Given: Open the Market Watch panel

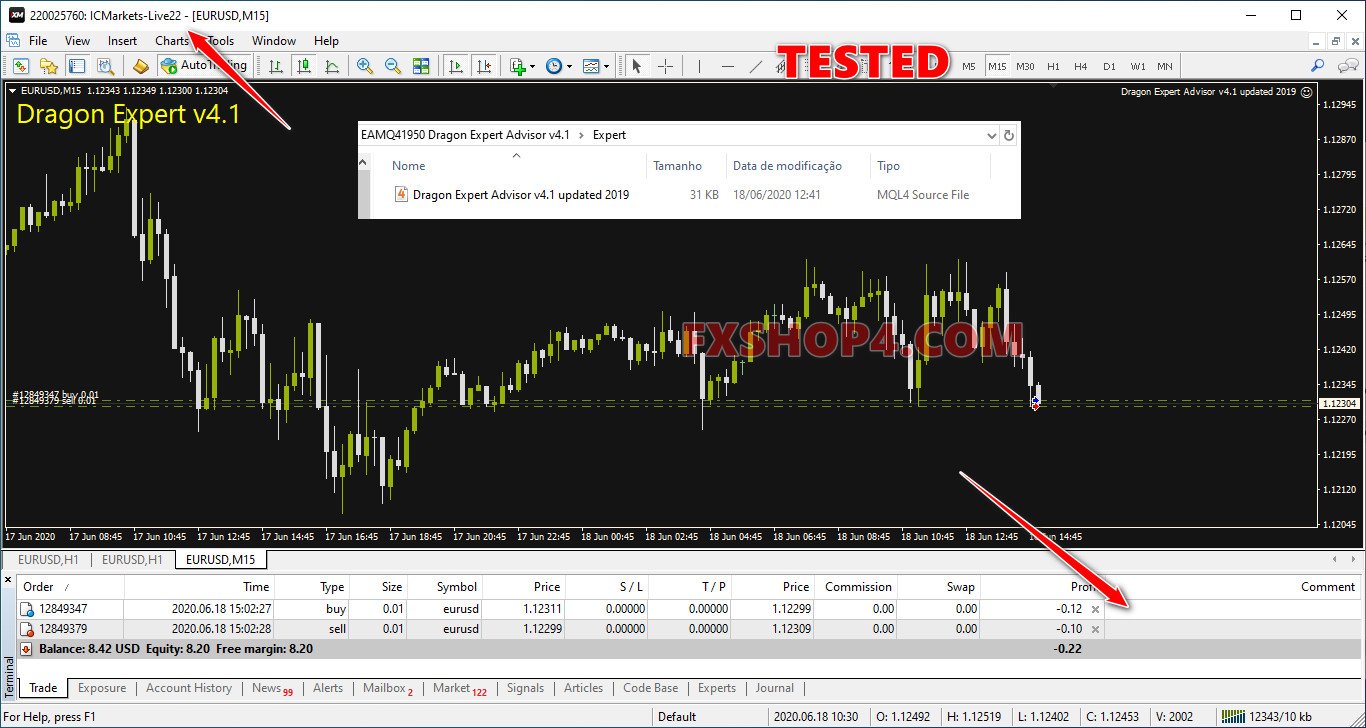Looking at the screenshot, I should pyautogui.click(x=21, y=66).
